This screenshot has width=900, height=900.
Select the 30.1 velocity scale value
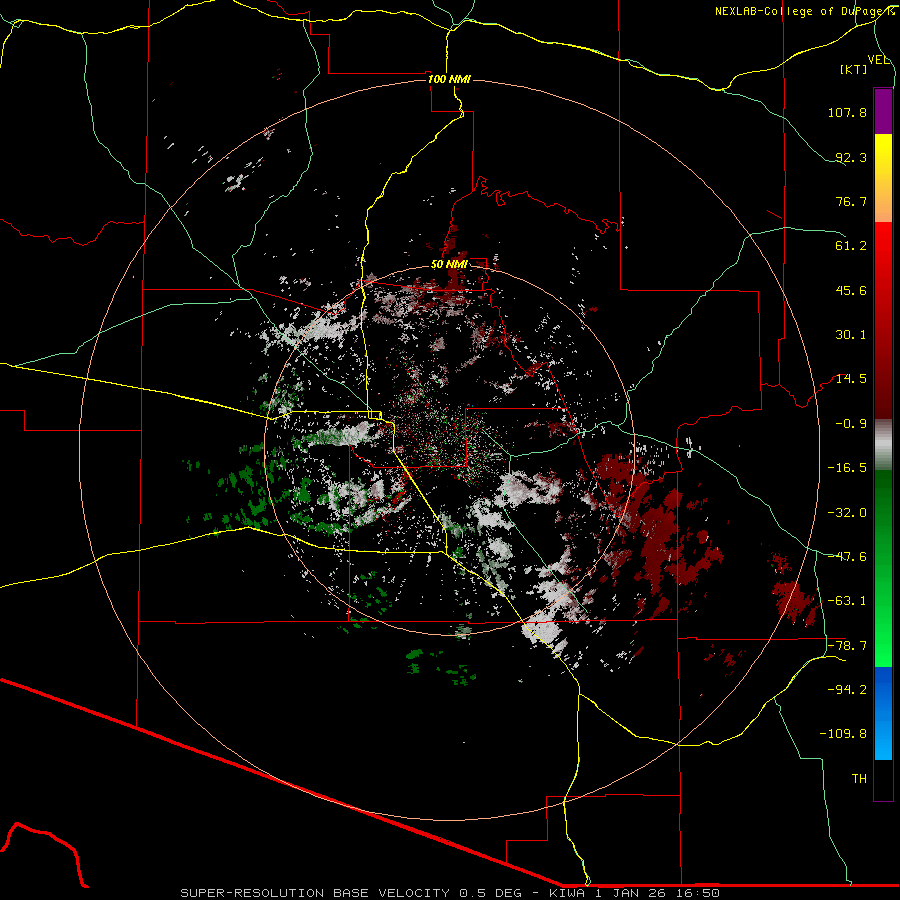point(851,335)
